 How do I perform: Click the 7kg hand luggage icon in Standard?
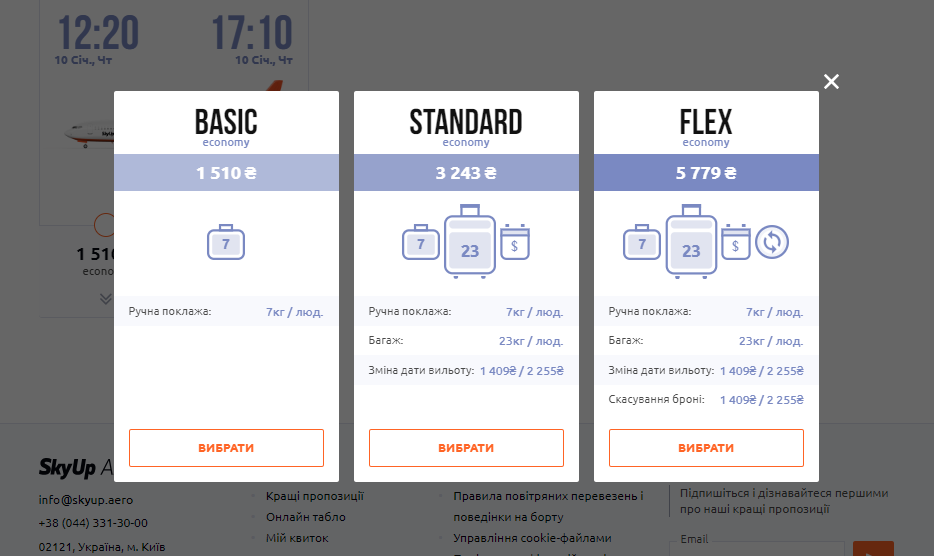point(421,242)
